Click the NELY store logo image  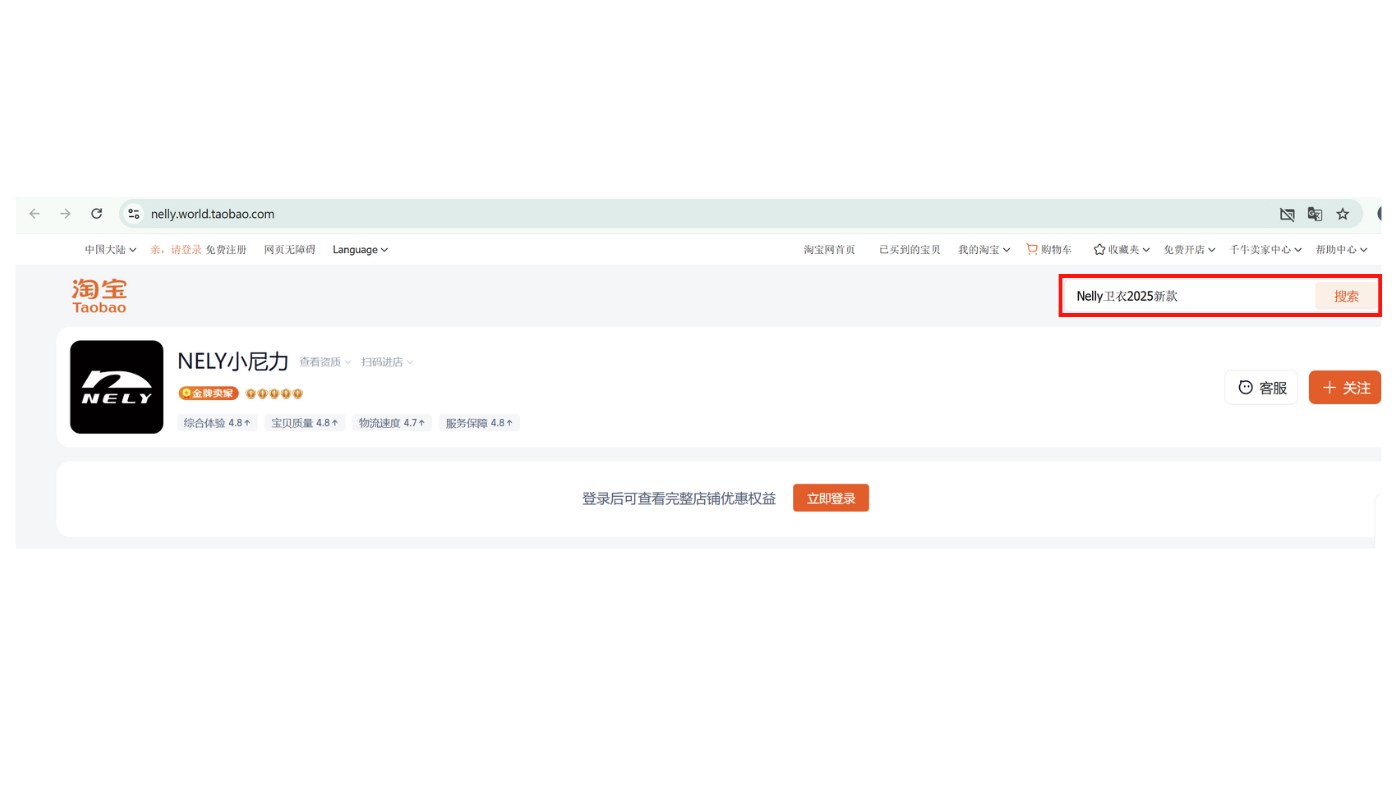[x=117, y=387]
